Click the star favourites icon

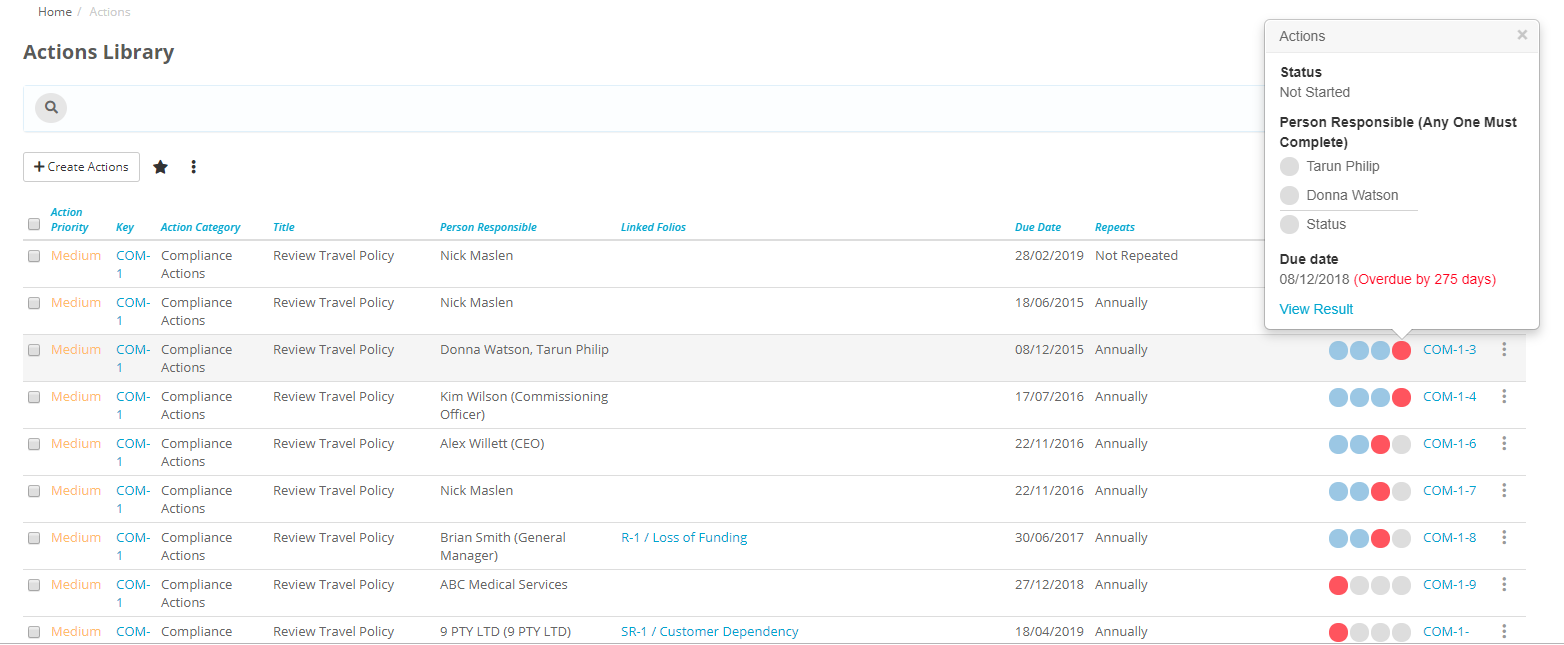click(x=160, y=167)
